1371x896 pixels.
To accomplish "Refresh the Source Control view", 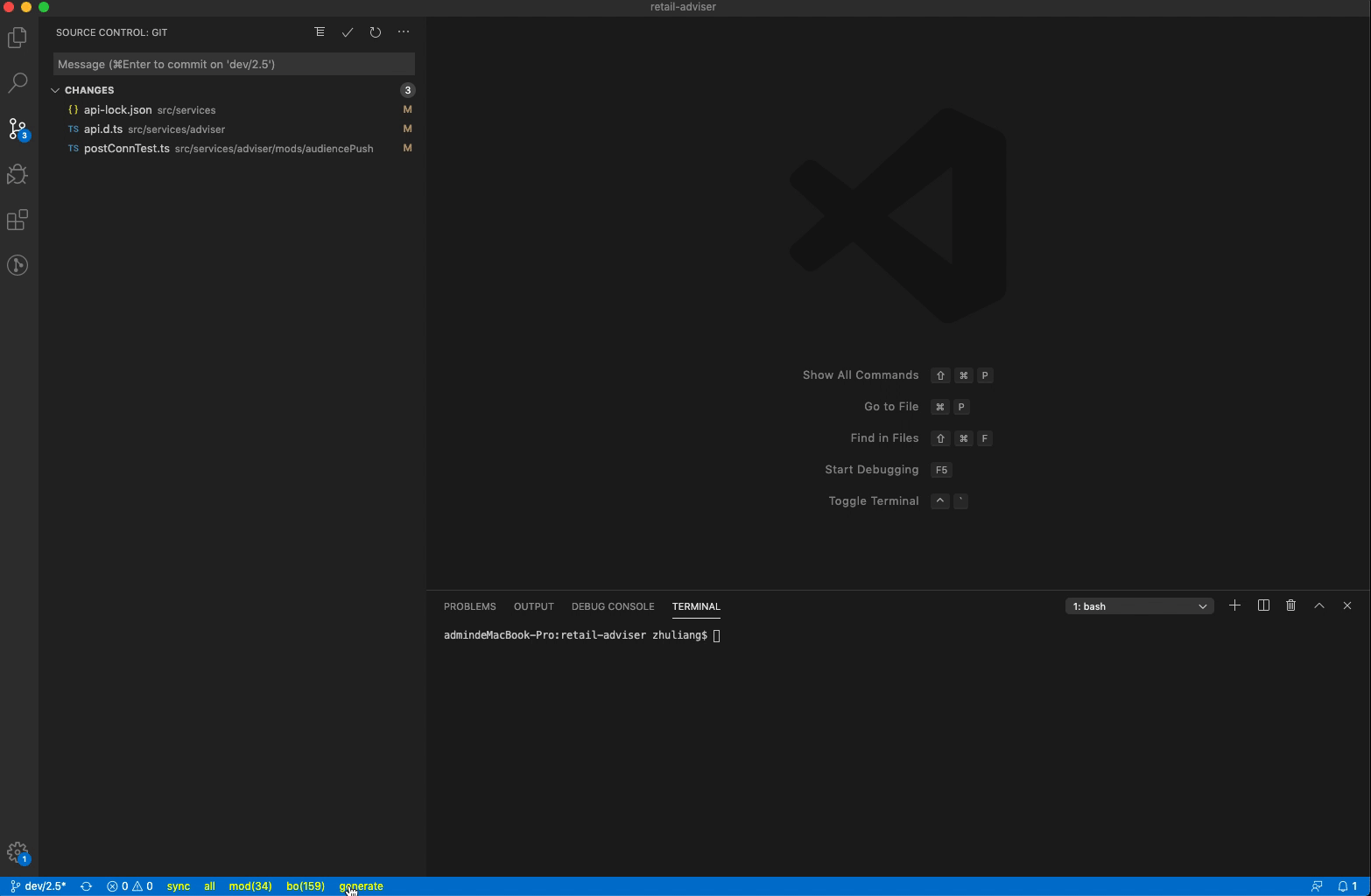I will pos(376,32).
